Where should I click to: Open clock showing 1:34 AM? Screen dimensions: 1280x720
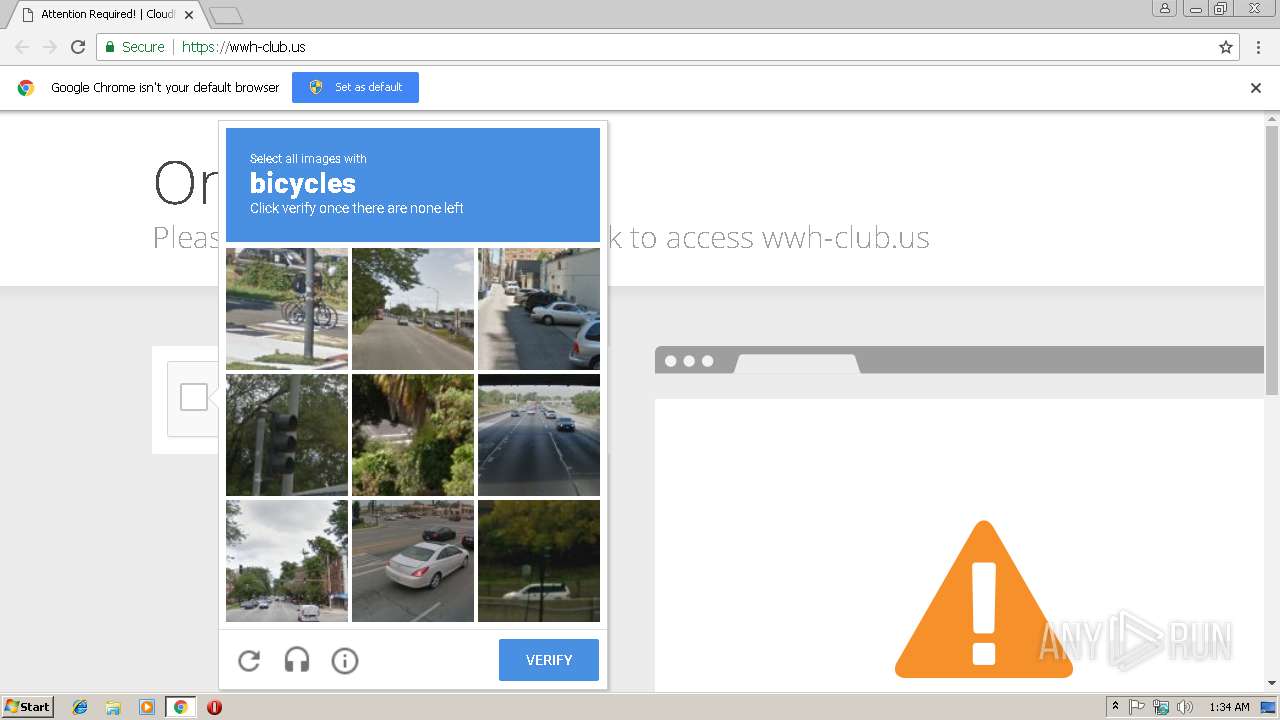click(1229, 707)
